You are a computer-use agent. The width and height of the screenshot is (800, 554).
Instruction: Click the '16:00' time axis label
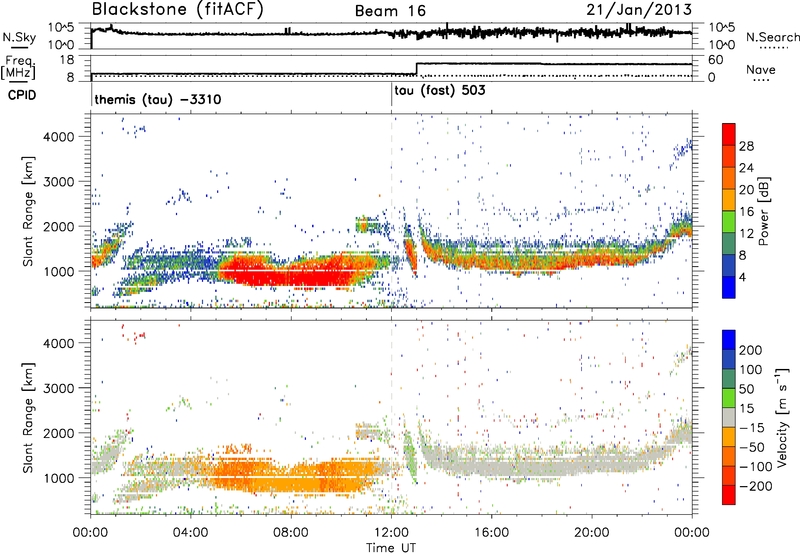point(491,533)
